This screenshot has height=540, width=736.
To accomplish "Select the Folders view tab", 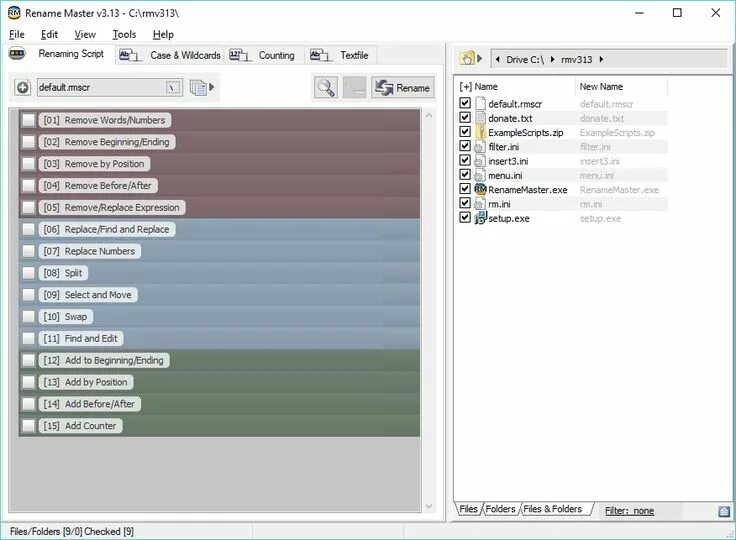I will 500,509.
